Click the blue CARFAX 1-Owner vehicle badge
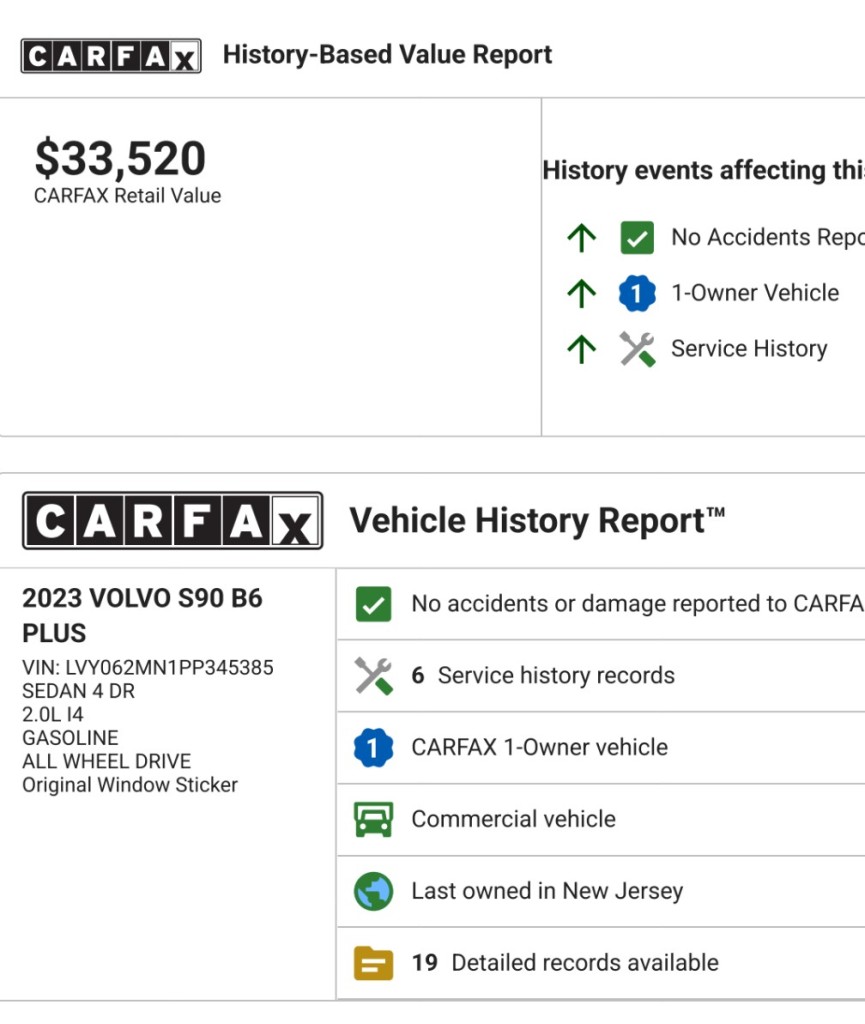 (373, 748)
